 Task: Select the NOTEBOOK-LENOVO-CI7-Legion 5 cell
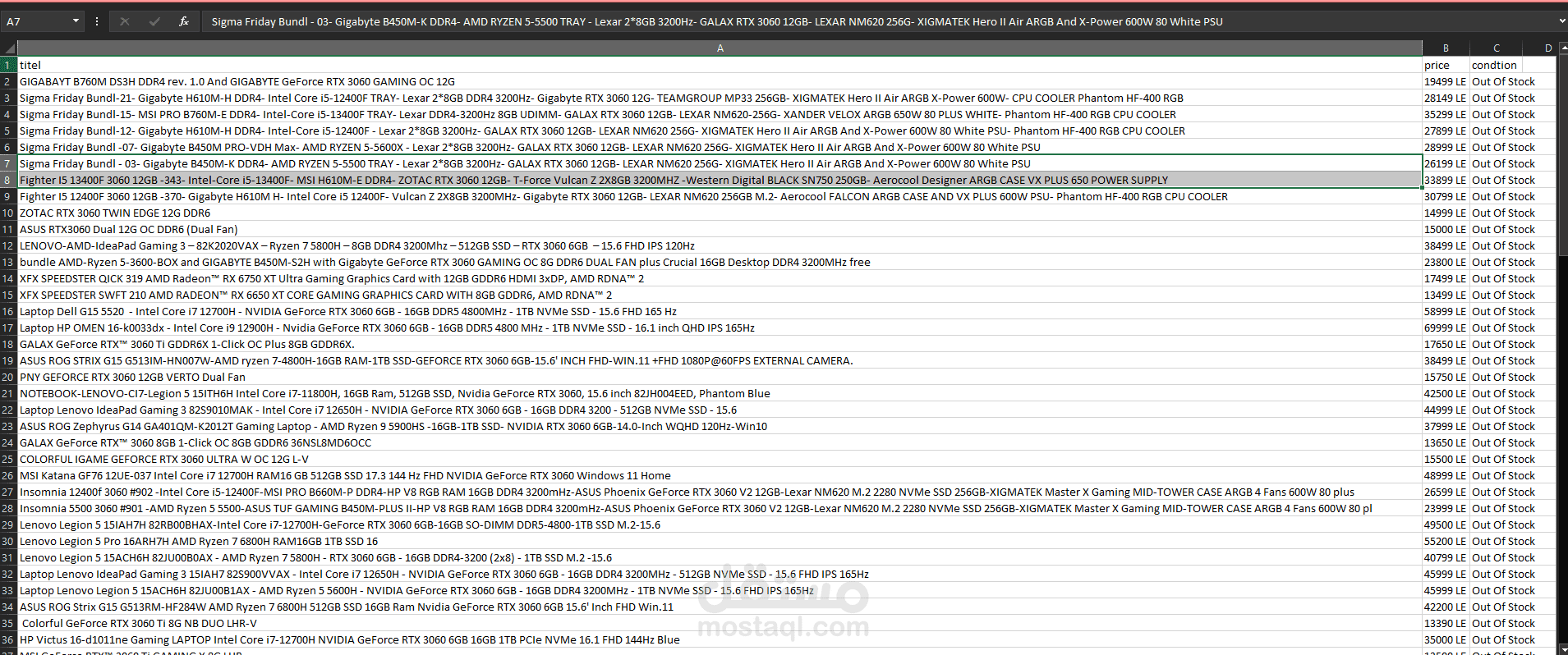[x=720, y=393]
